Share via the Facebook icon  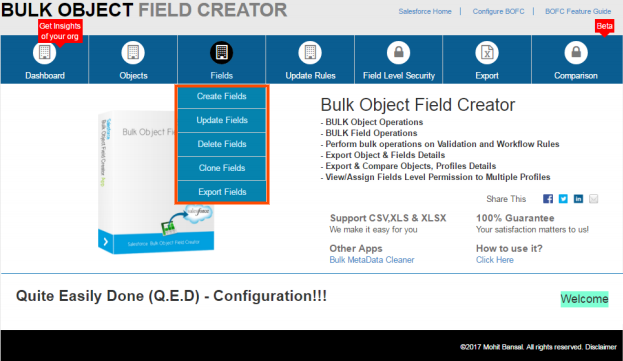click(x=548, y=199)
